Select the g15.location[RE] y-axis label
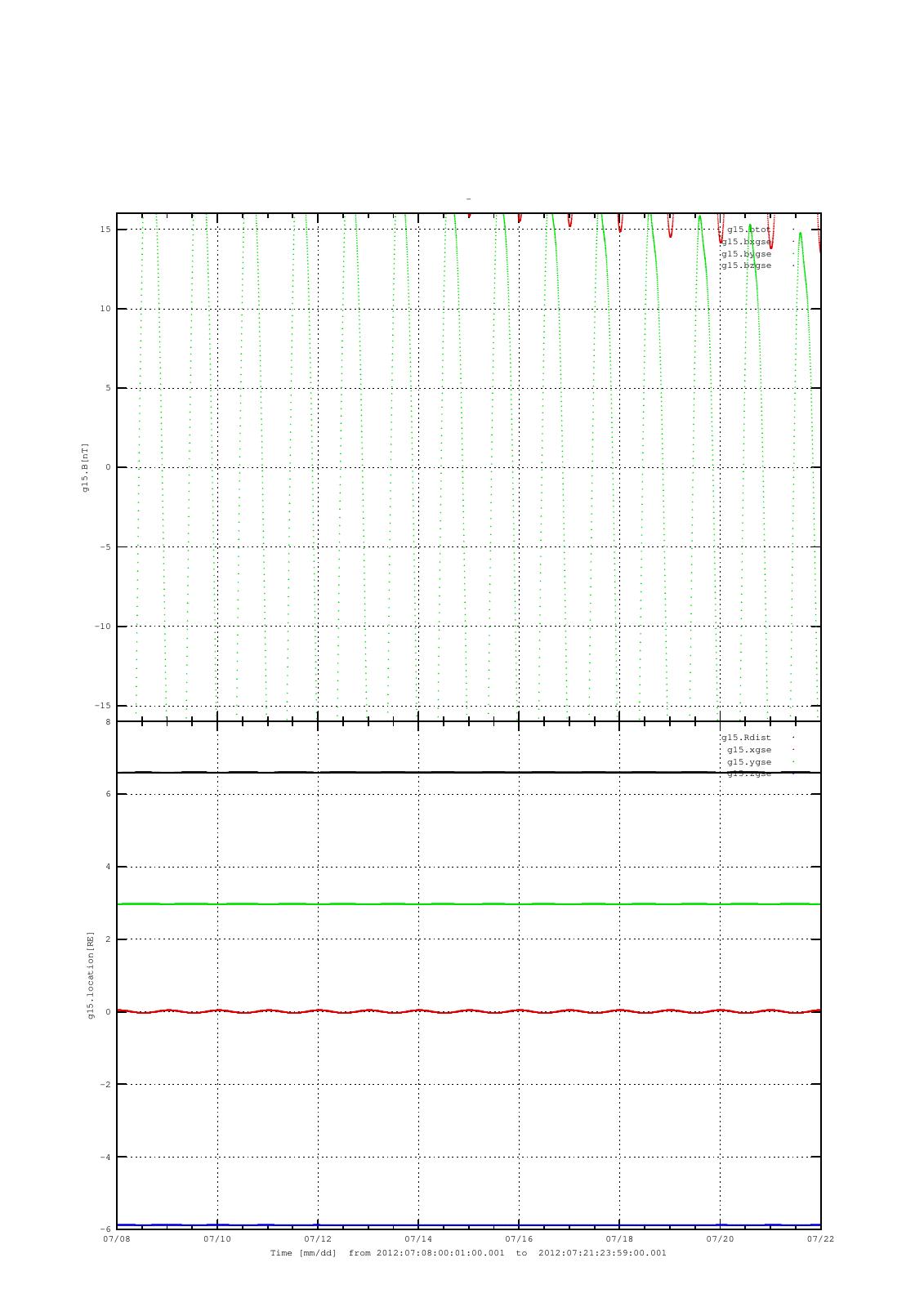This screenshot has height=1307, width=924. (x=92, y=975)
